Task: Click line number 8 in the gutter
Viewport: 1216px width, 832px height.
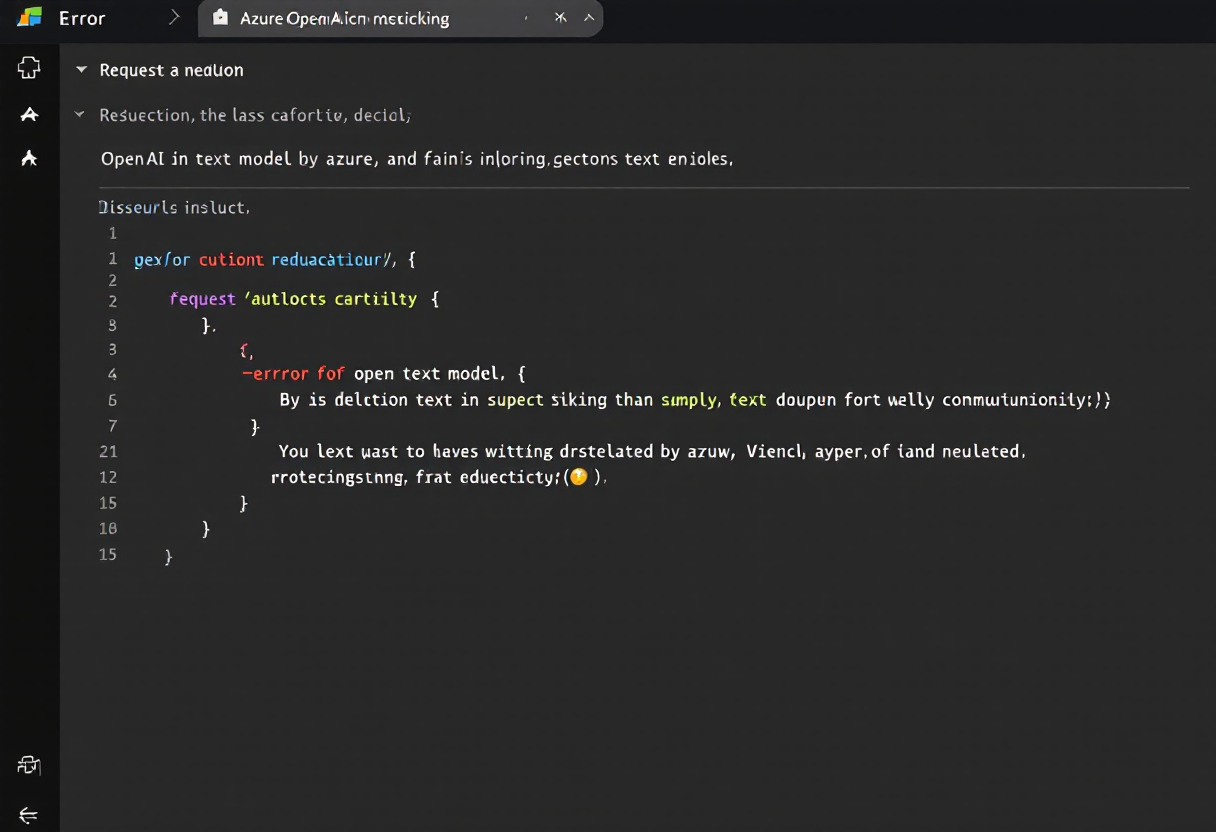Action: tap(112, 325)
